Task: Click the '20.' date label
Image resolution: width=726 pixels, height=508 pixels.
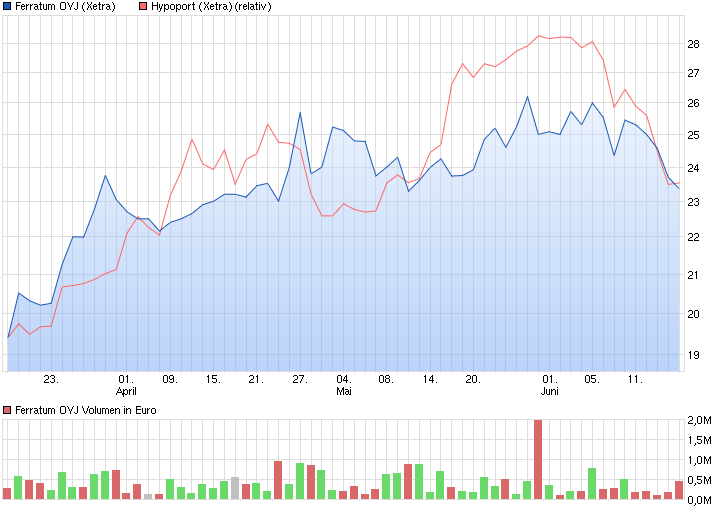Action: click(473, 379)
